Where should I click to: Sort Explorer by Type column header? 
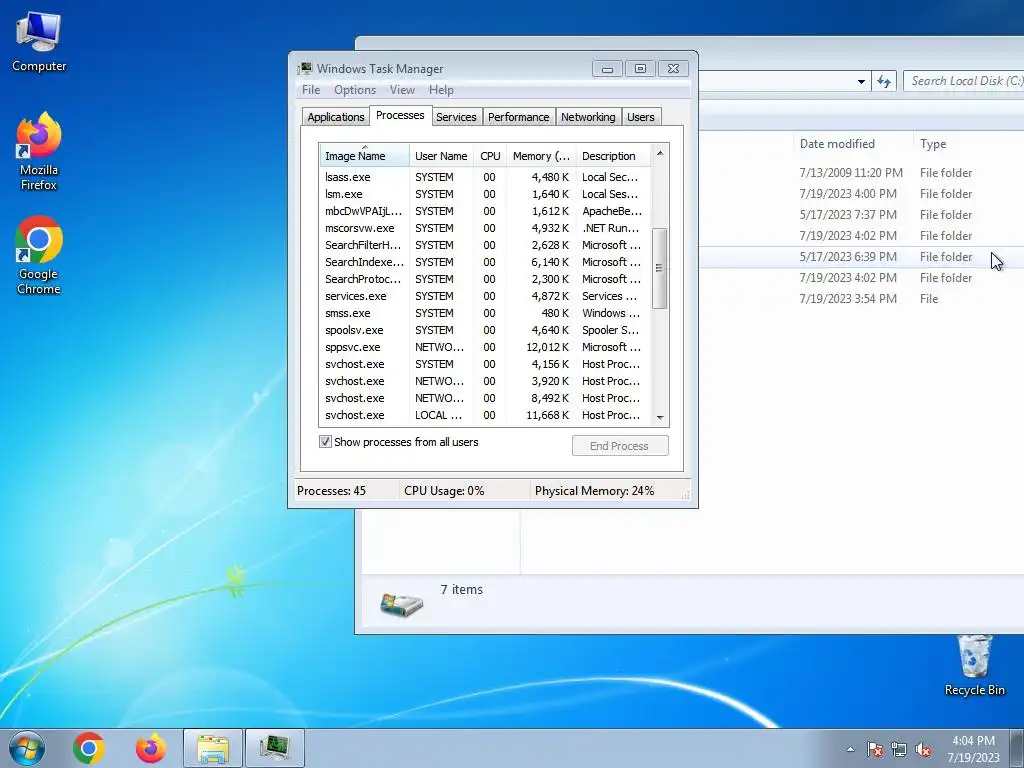967,144
